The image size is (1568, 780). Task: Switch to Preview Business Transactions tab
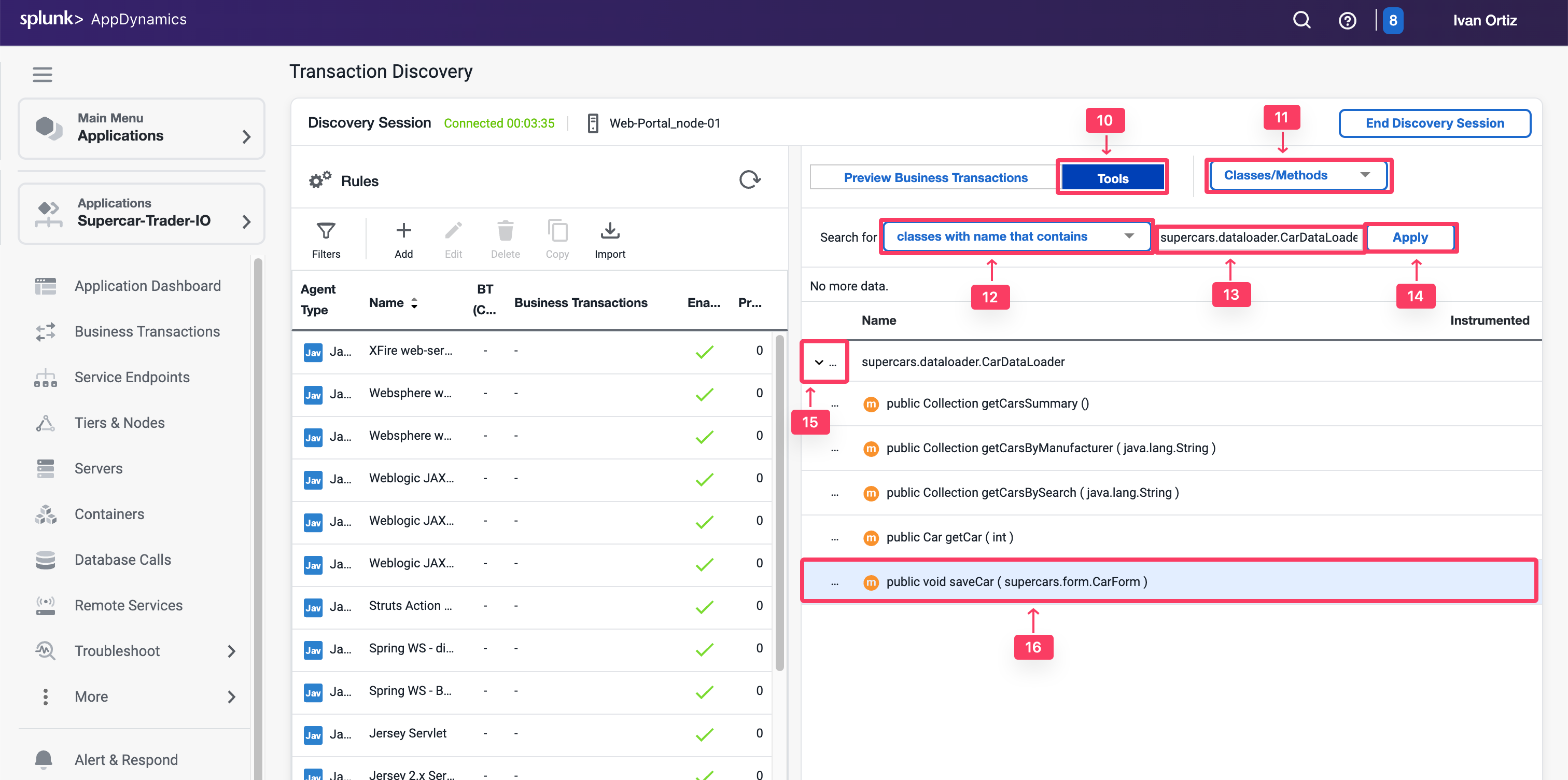point(935,178)
